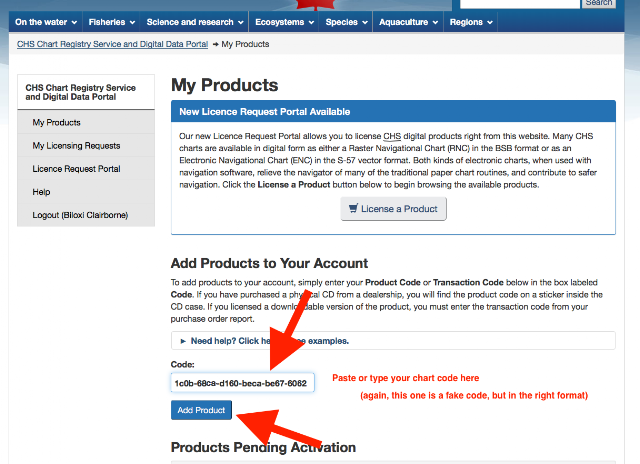The height and width of the screenshot is (464, 640).
Task: Open the Ecosystems navigation menu
Action: coord(284,22)
